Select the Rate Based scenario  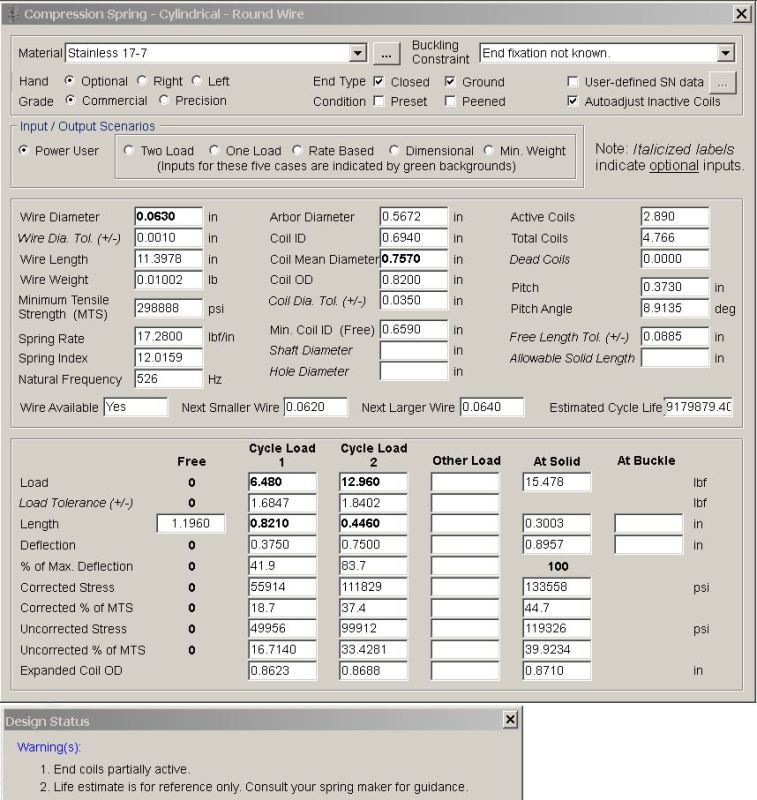pyautogui.click(x=297, y=150)
